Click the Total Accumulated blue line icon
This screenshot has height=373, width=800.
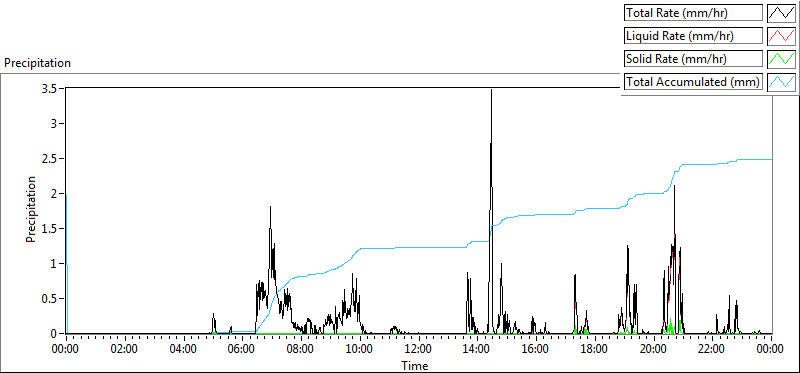tap(781, 81)
